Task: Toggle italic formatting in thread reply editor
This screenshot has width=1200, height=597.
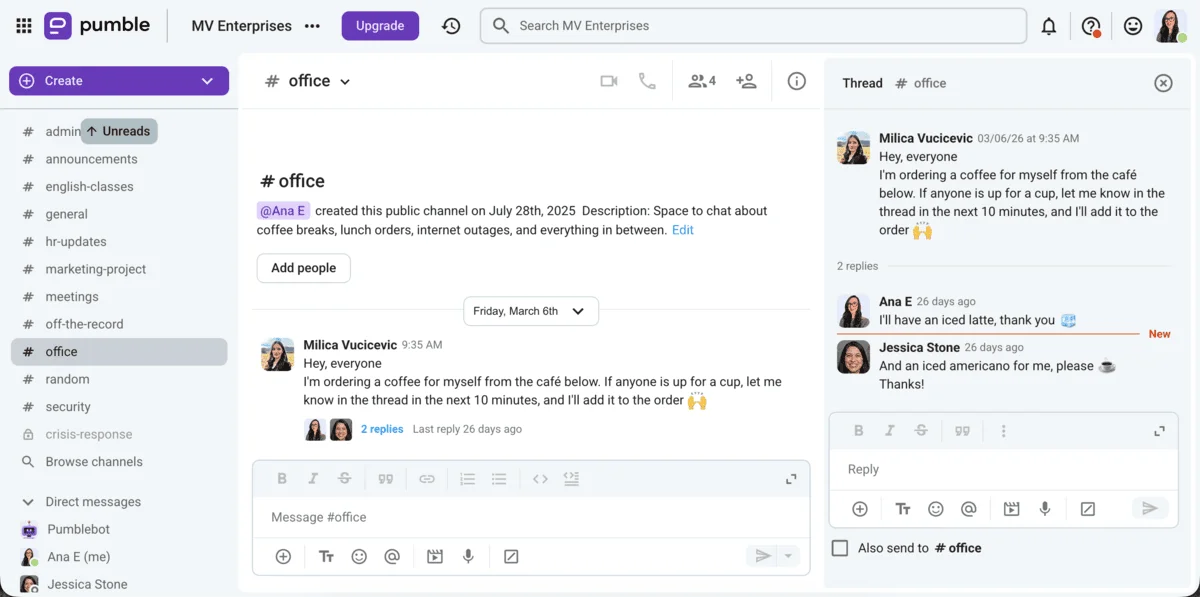Action: tap(889, 431)
